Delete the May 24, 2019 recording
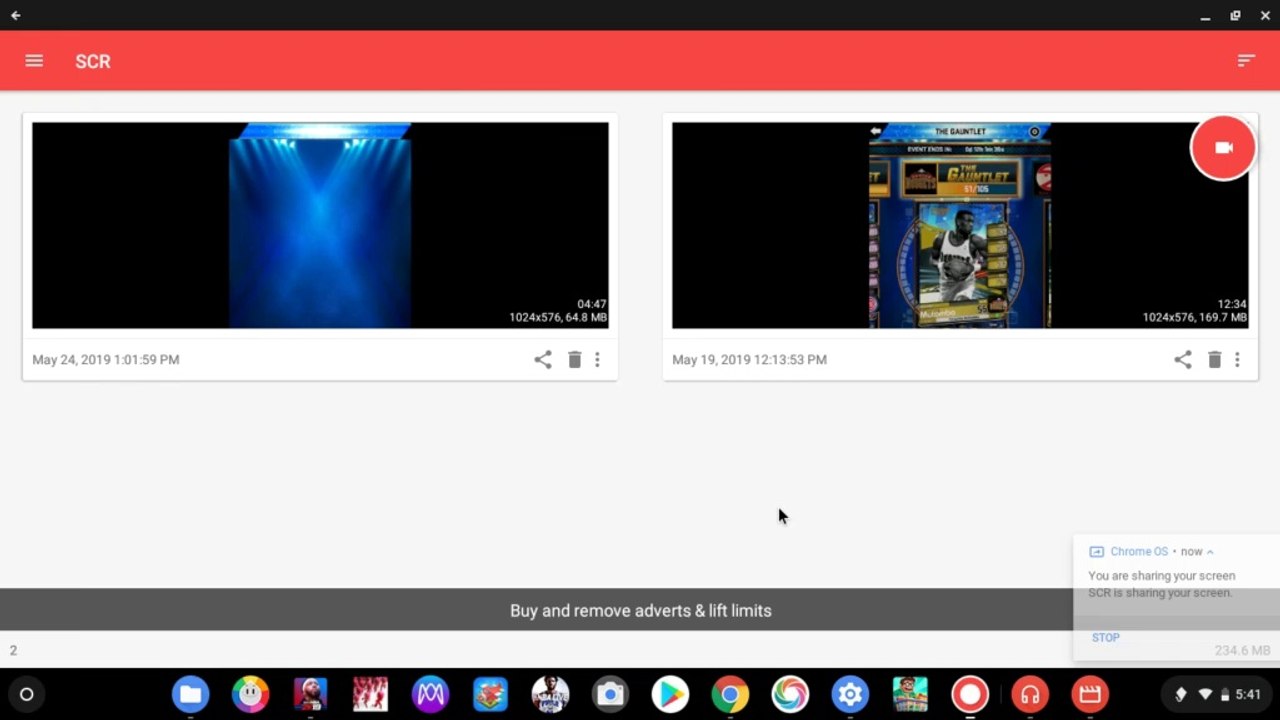The width and height of the screenshot is (1280, 720). [x=575, y=360]
